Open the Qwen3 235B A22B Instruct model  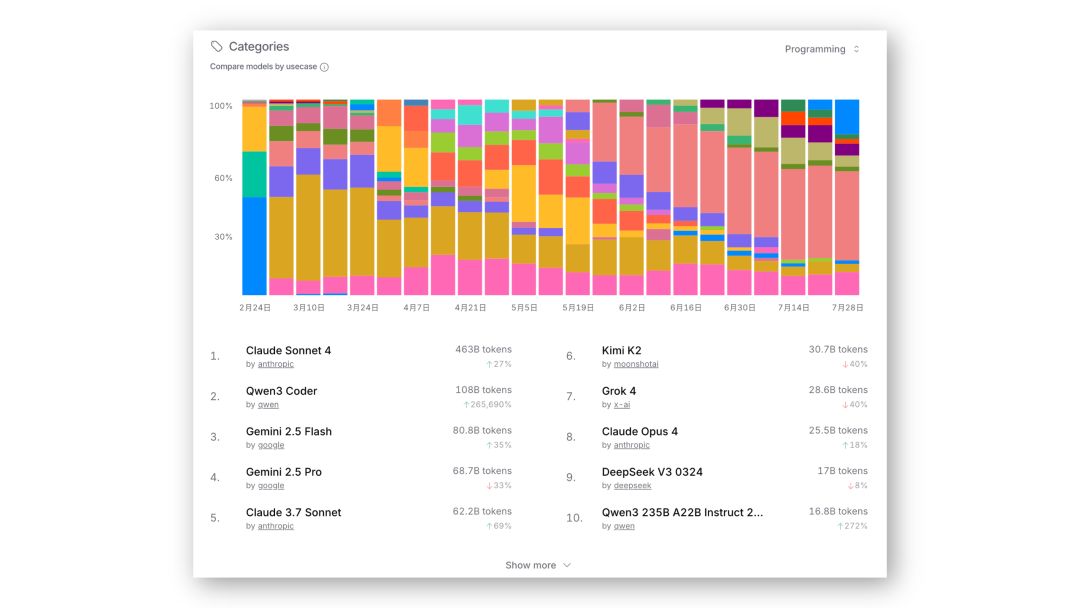click(x=682, y=512)
